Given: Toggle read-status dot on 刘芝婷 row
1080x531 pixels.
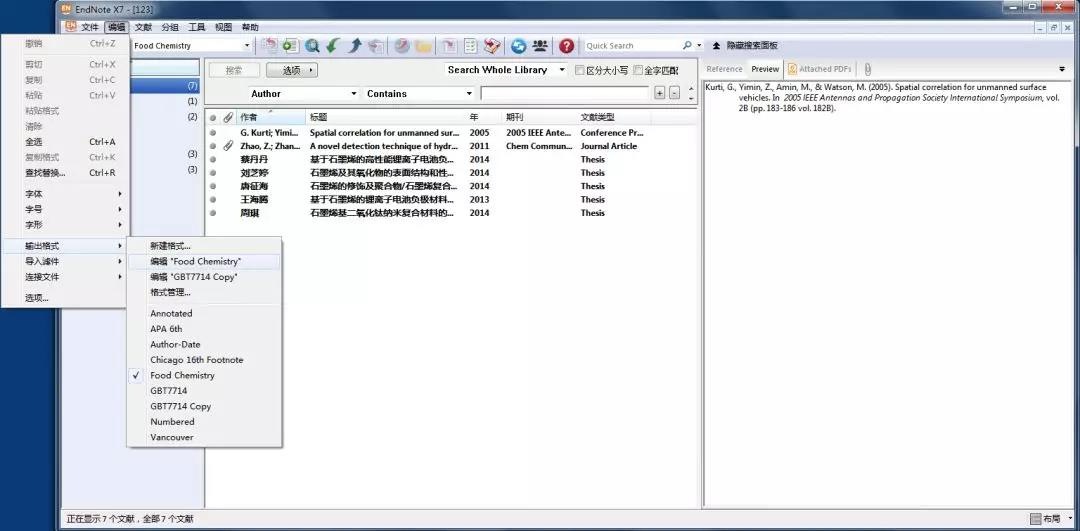Looking at the screenshot, I should pos(213,173).
